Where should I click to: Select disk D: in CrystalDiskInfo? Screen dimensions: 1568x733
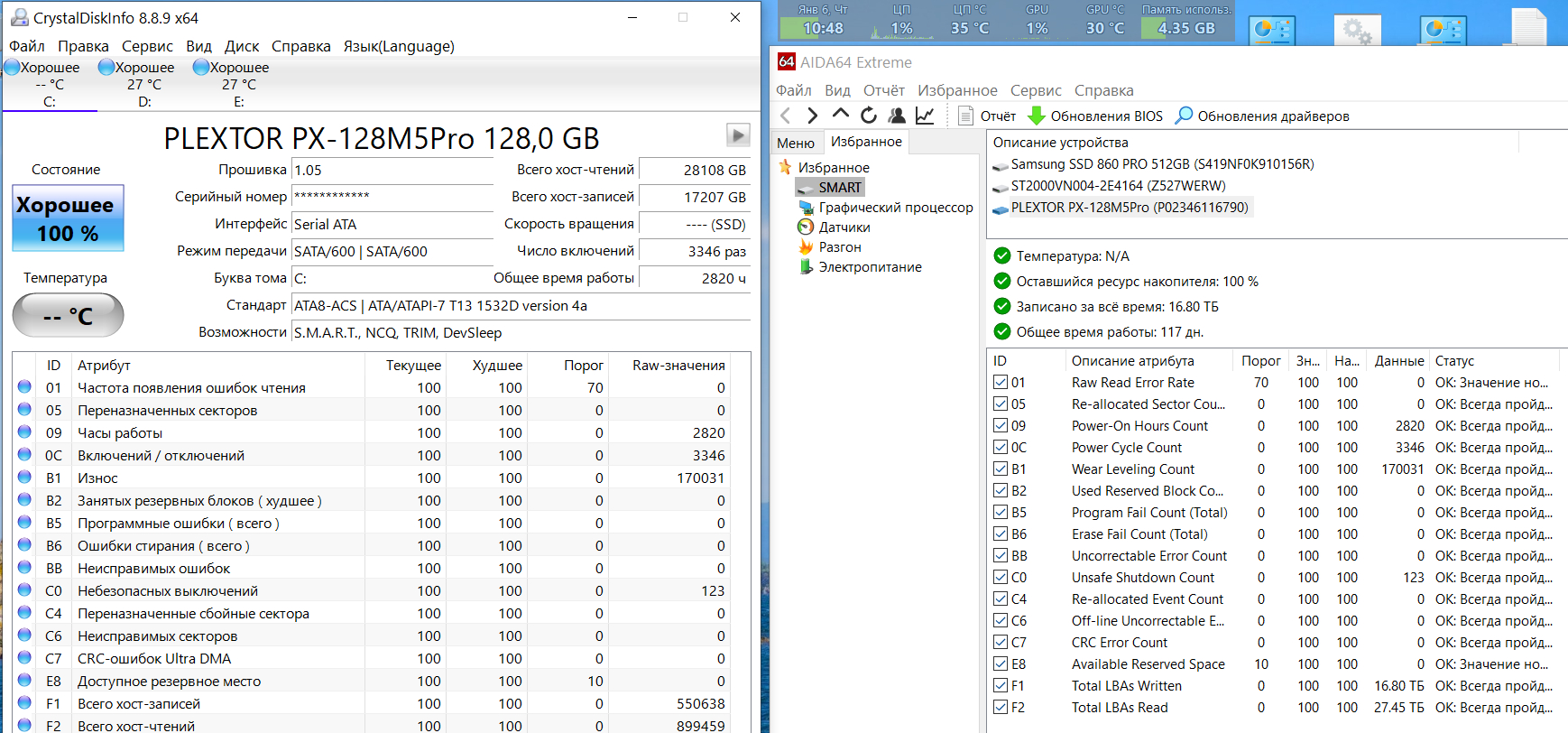coord(144,84)
